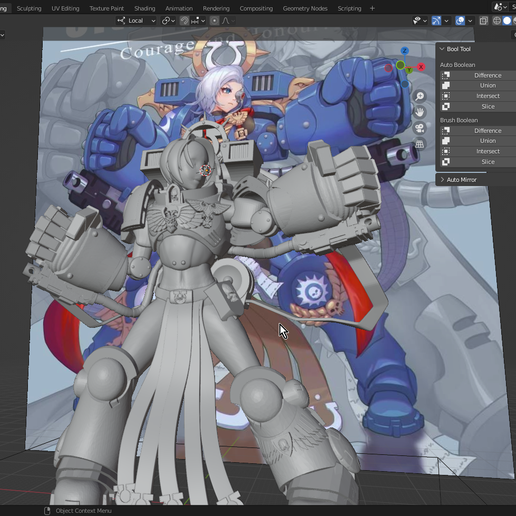Switch to Geometry Nodes workspace tab
This screenshot has height=516, width=516.
pyautogui.click(x=305, y=8)
